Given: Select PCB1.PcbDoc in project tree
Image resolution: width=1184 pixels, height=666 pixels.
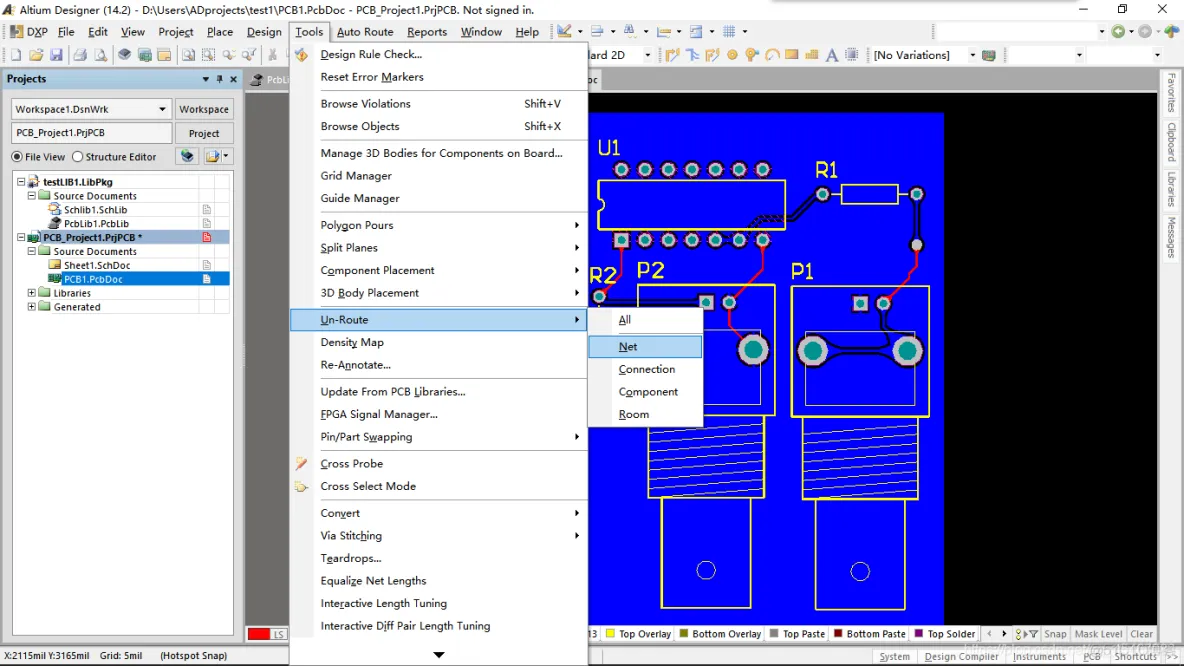Looking at the screenshot, I should [x=93, y=279].
